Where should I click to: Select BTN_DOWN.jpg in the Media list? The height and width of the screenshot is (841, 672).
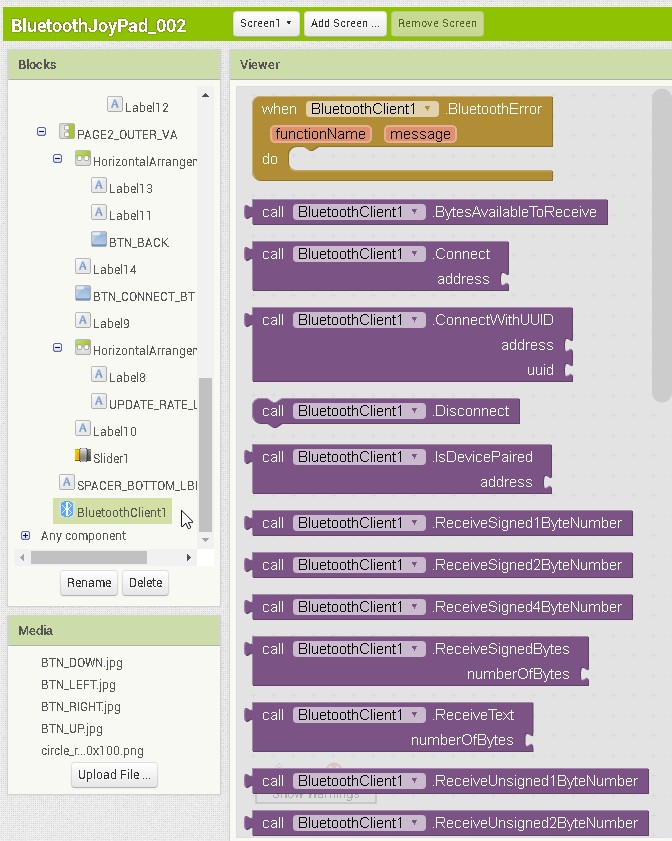[82, 662]
